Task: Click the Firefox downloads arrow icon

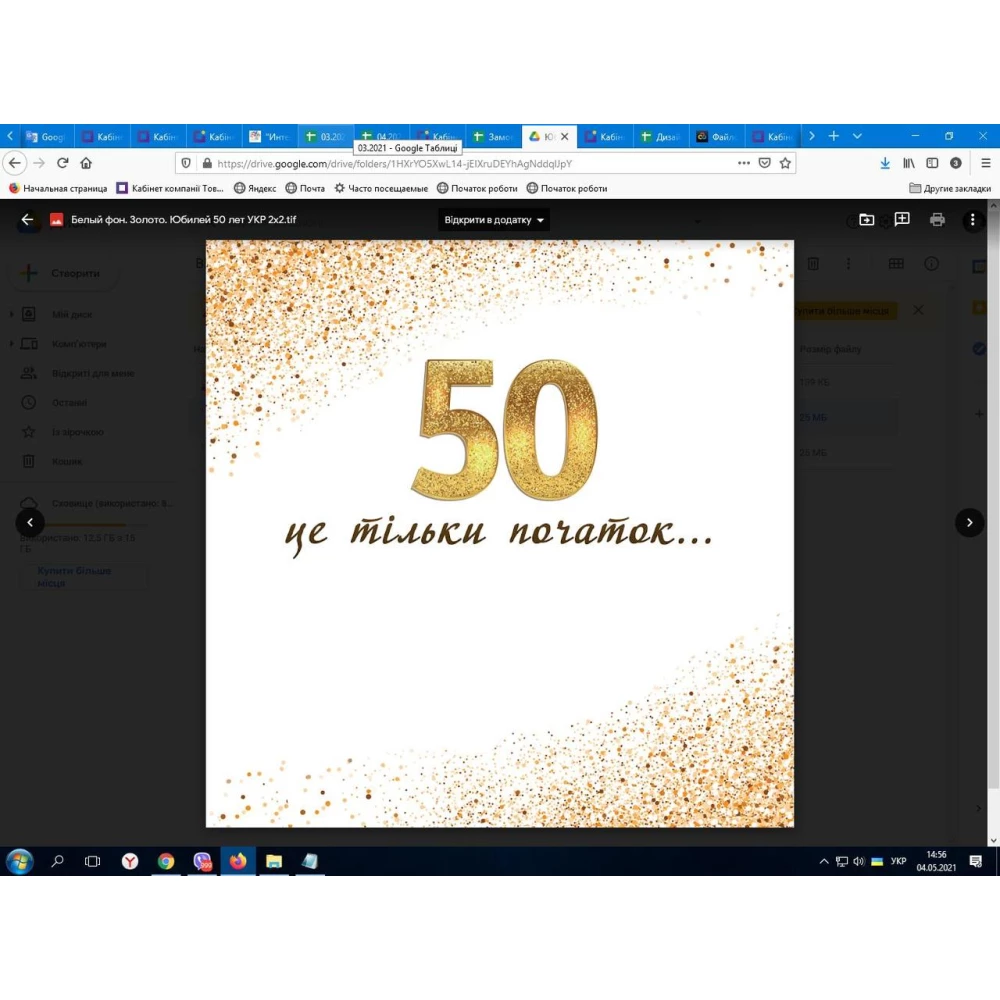Action: tap(884, 162)
